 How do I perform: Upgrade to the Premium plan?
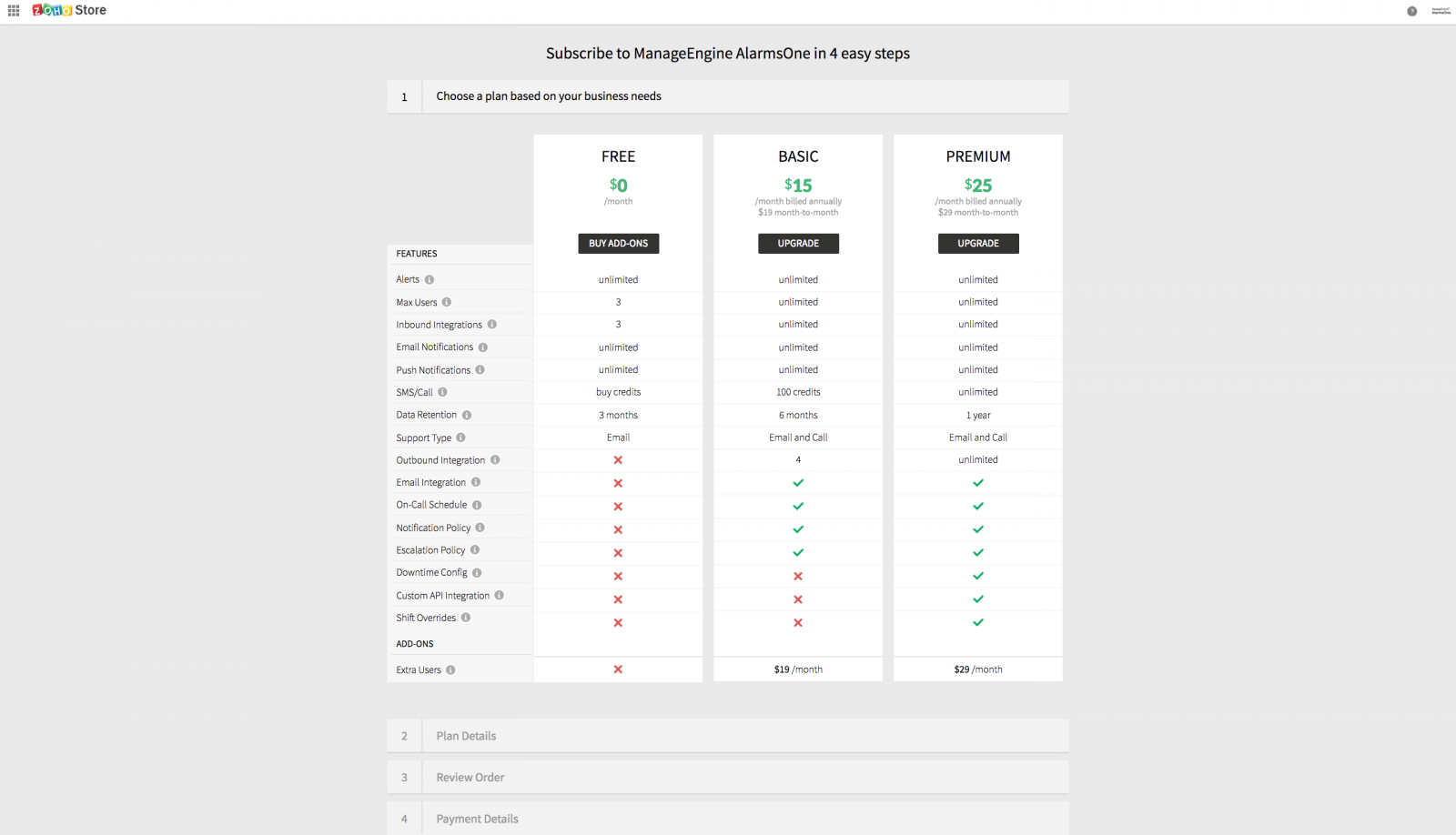pos(978,244)
